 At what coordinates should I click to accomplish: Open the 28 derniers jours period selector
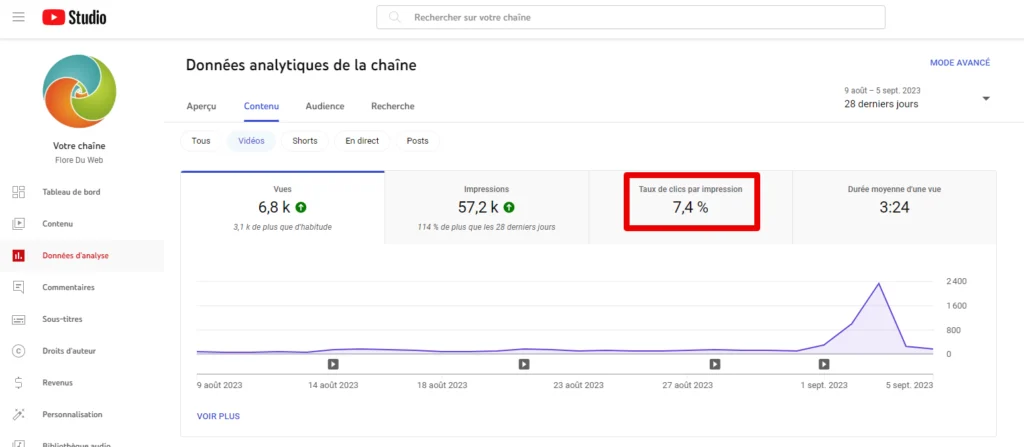(918, 98)
